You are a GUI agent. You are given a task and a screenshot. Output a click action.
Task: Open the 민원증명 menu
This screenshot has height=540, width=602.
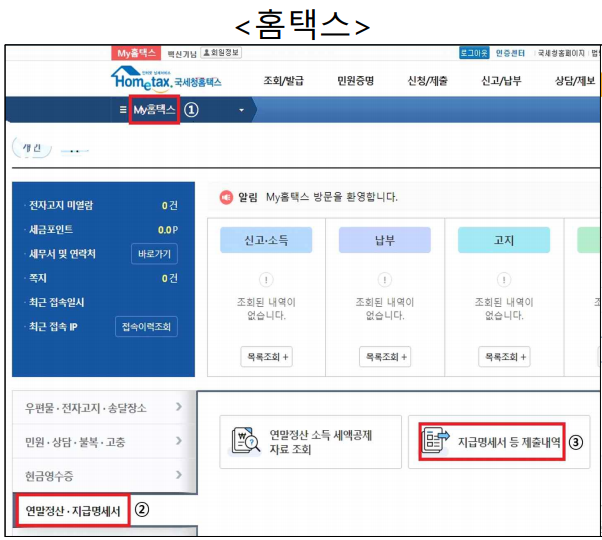pyautogui.click(x=356, y=81)
